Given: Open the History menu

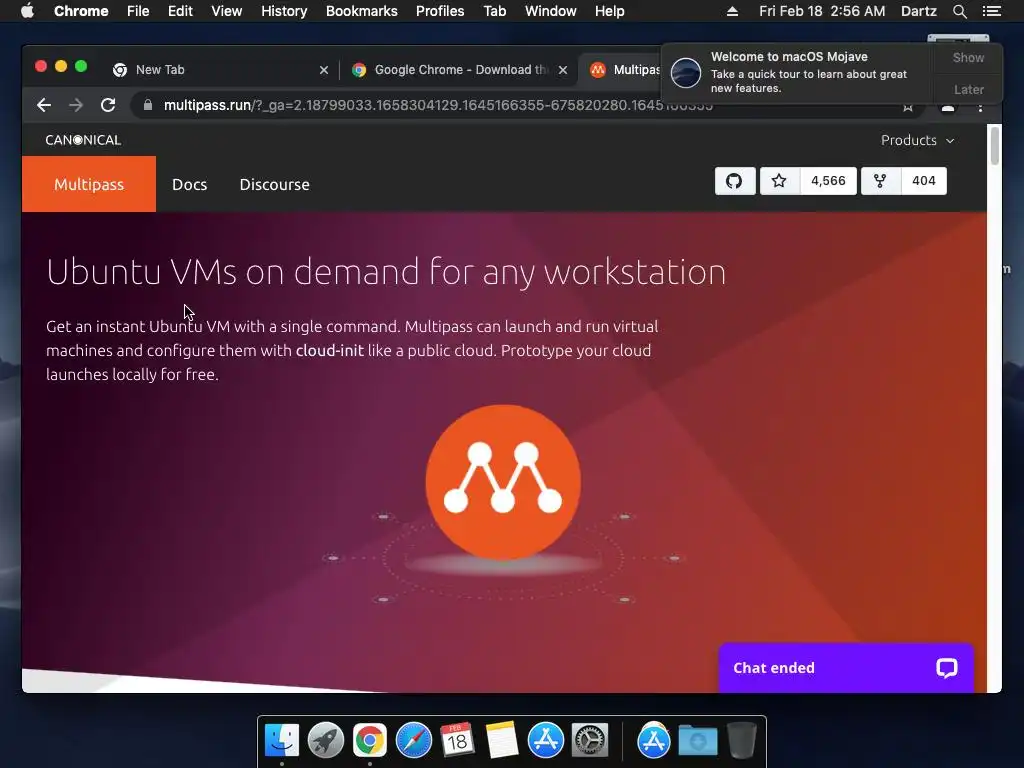Looking at the screenshot, I should 284,11.
